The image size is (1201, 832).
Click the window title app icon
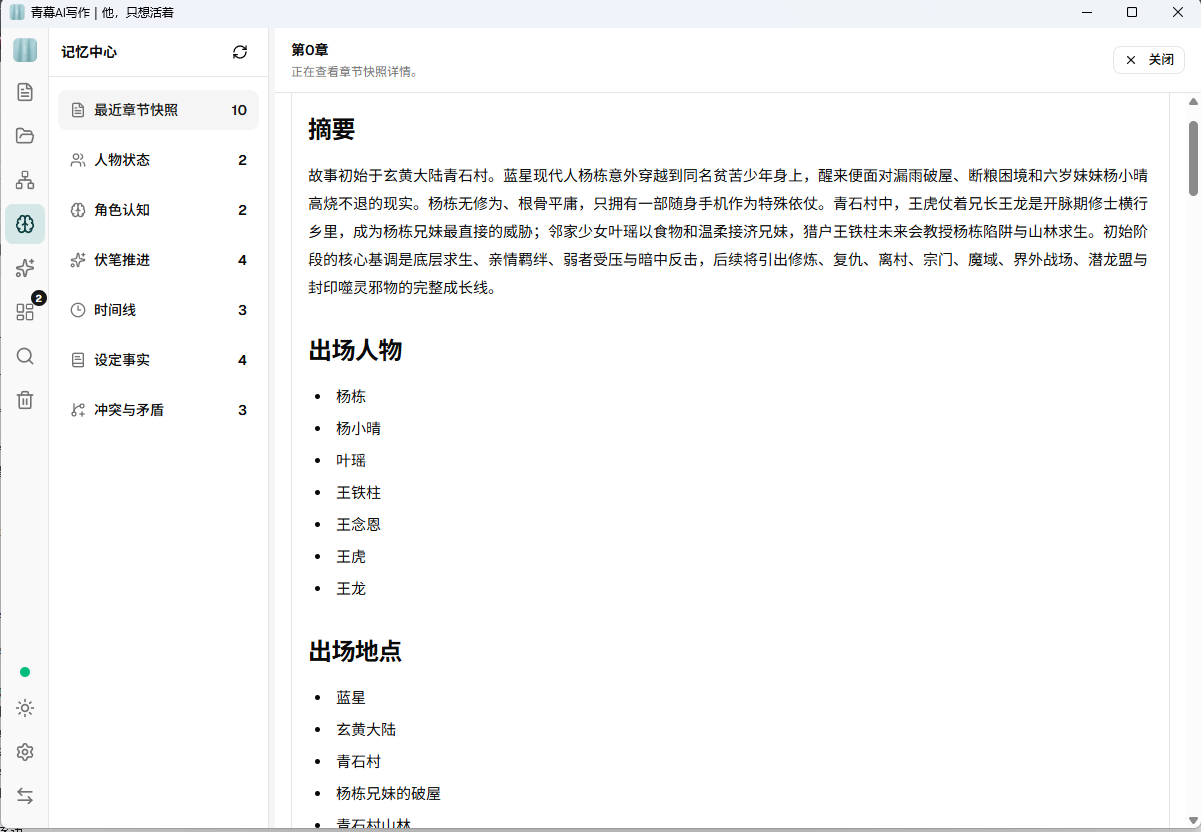(17, 12)
